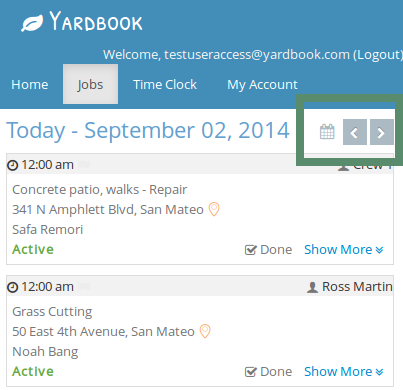Click the flag icon on Concrete patio job
This screenshot has height=390, width=403.
click(84, 165)
